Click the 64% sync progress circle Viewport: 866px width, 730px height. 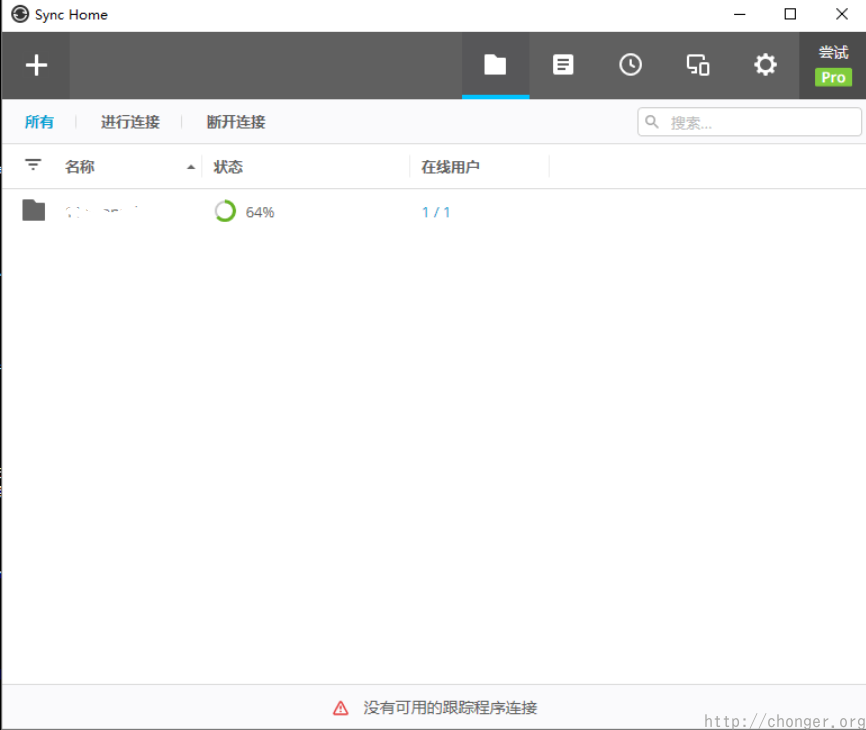(224, 211)
